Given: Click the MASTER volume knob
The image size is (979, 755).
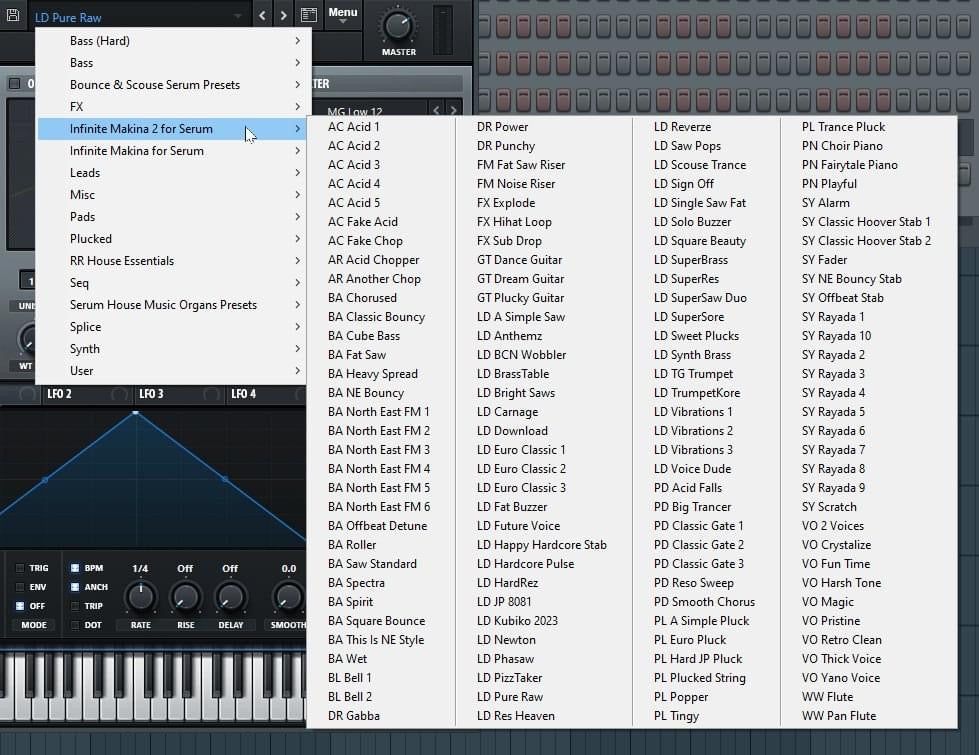Looking at the screenshot, I should point(398,24).
